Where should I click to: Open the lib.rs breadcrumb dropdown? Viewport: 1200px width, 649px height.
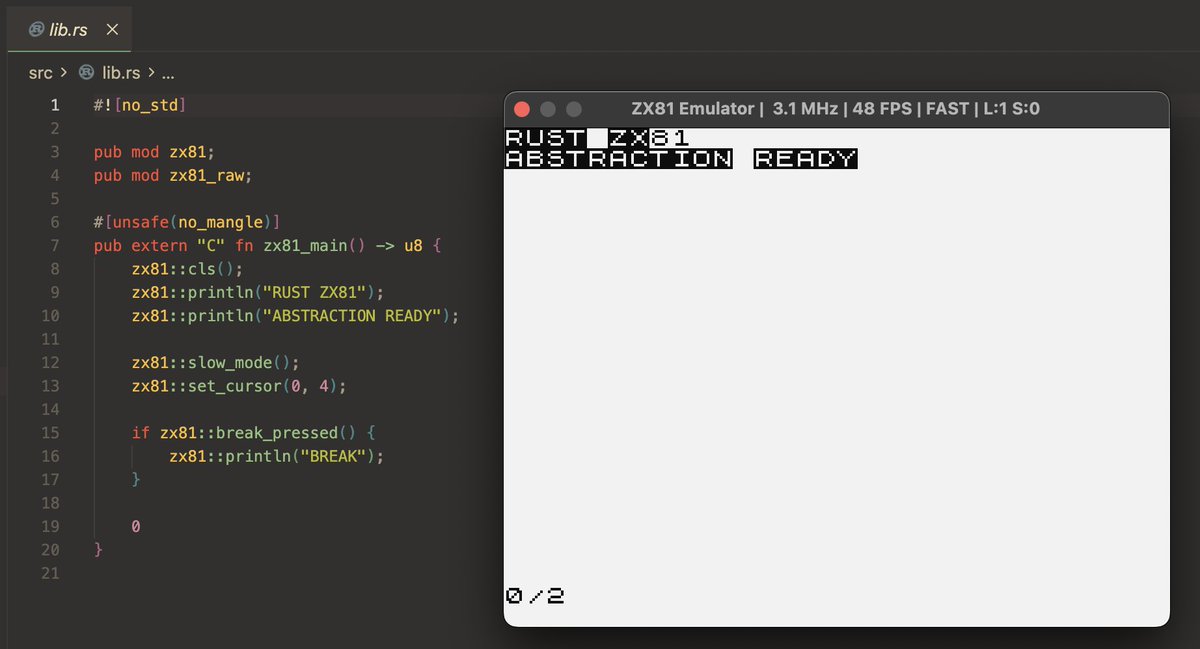[x=122, y=72]
